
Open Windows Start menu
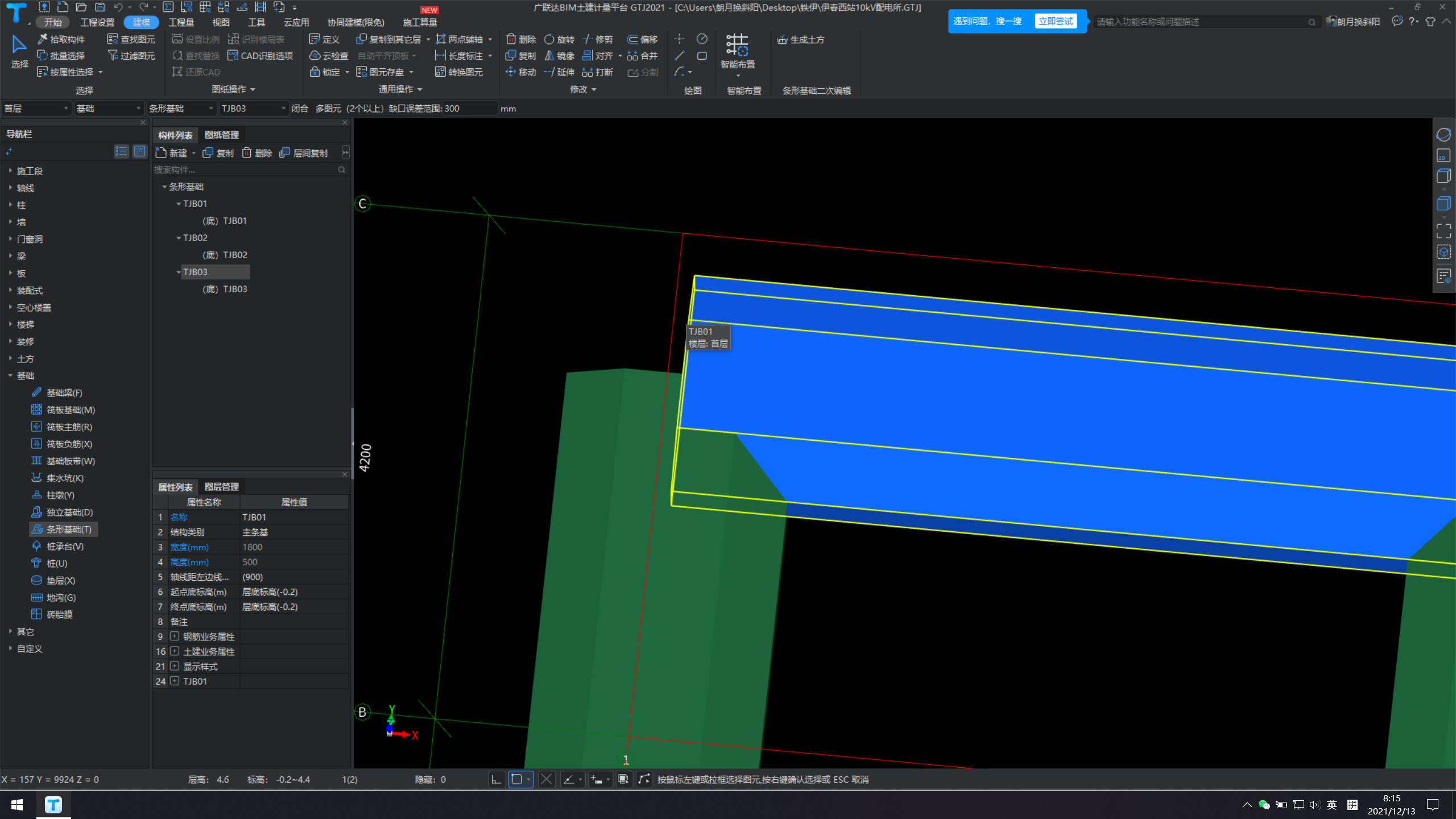[17, 805]
